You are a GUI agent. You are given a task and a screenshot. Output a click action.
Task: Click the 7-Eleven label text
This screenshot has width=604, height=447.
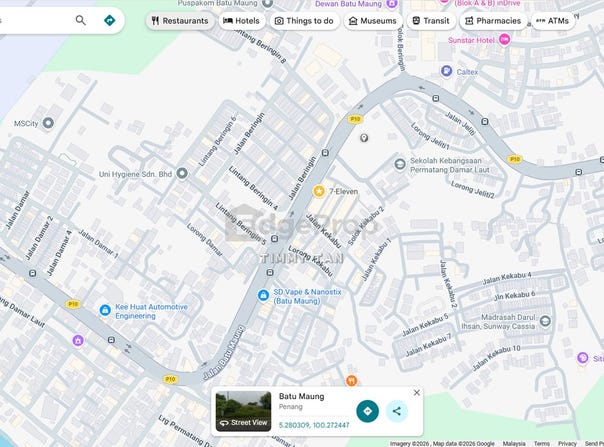coord(344,191)
